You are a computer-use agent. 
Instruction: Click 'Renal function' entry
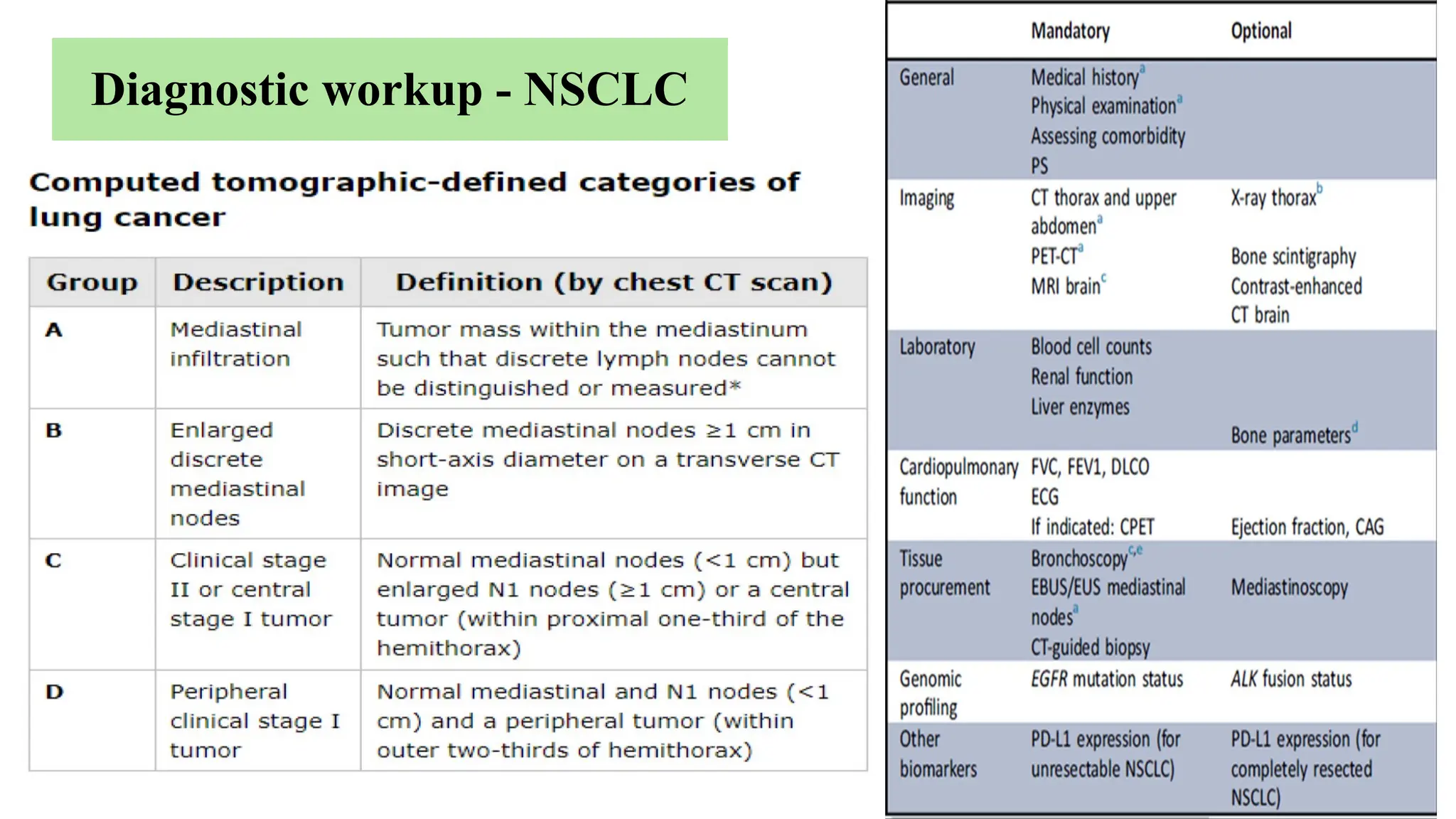click(x=1081, y=377)
